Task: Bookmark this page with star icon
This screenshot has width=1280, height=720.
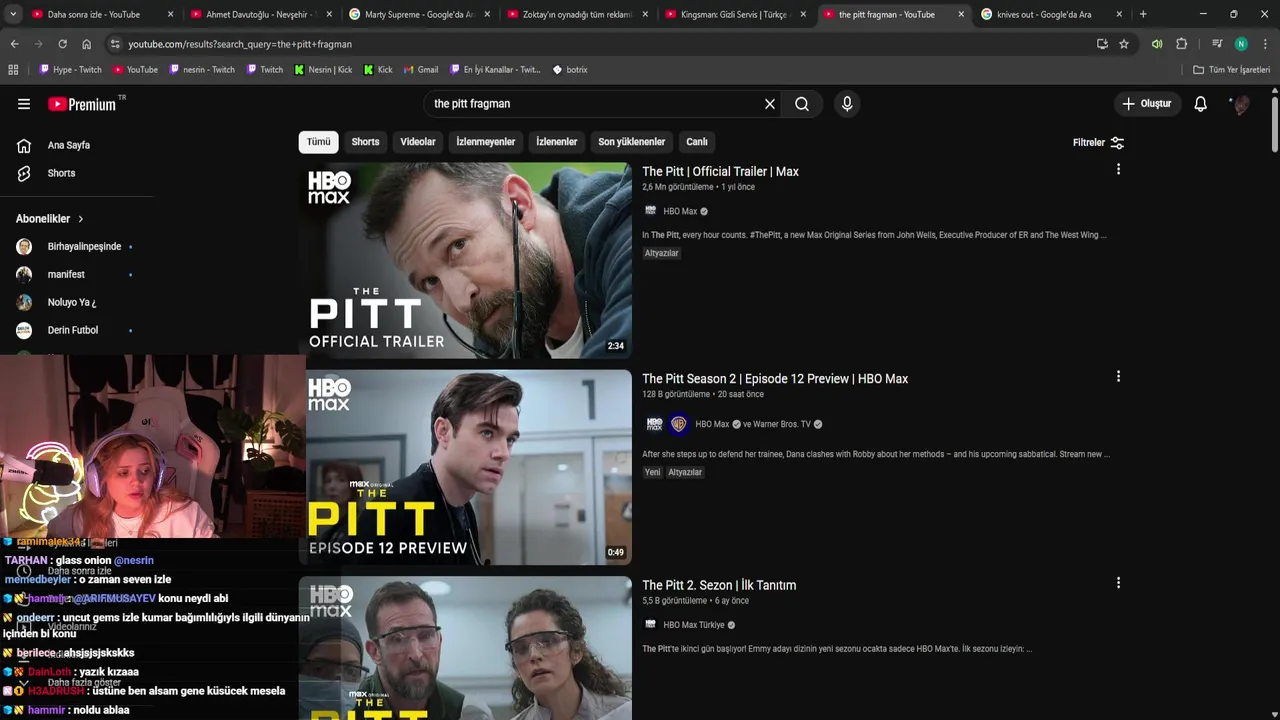Action: (1124, 44)
